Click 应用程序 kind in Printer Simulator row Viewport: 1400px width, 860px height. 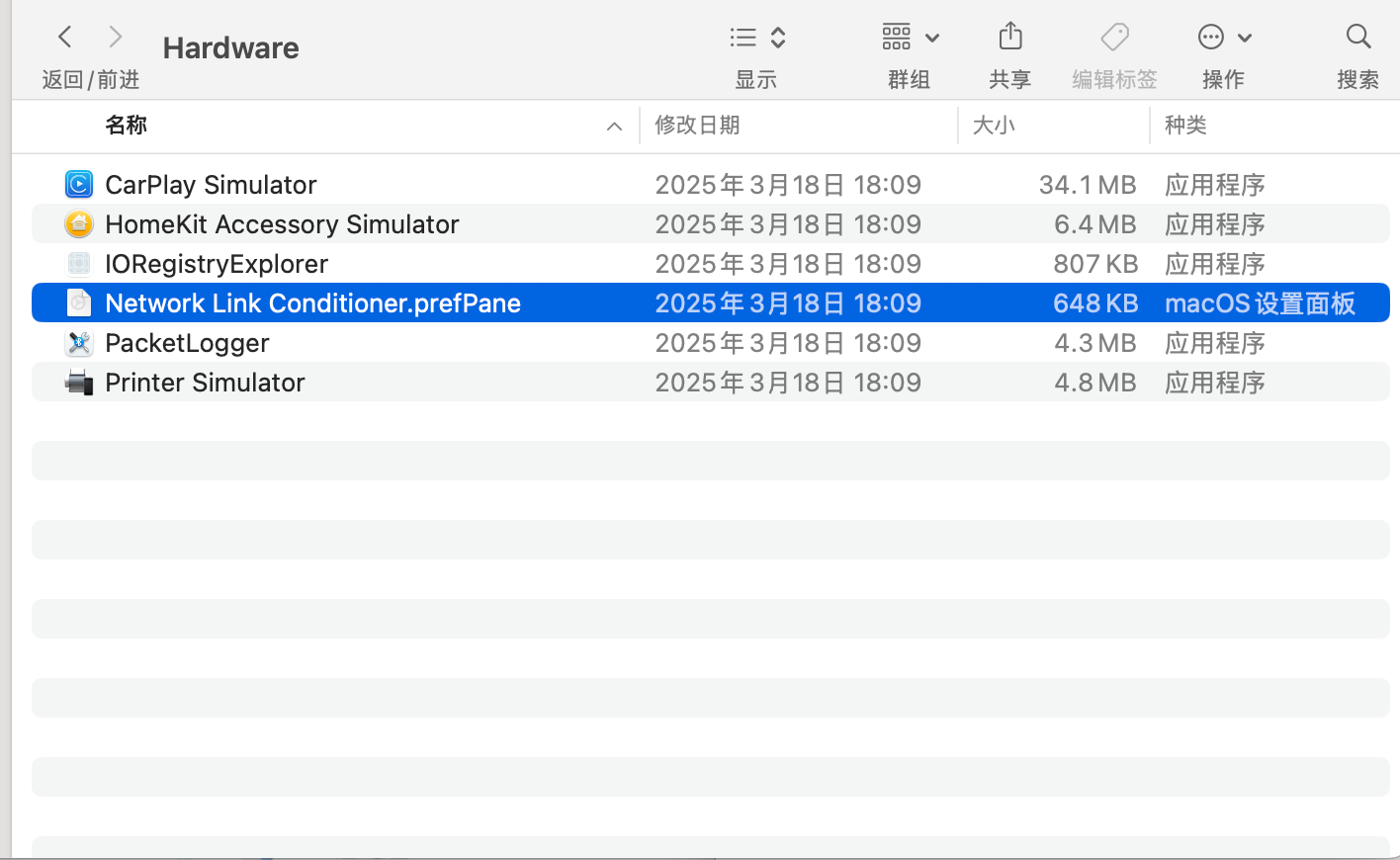coord(1215,383)
